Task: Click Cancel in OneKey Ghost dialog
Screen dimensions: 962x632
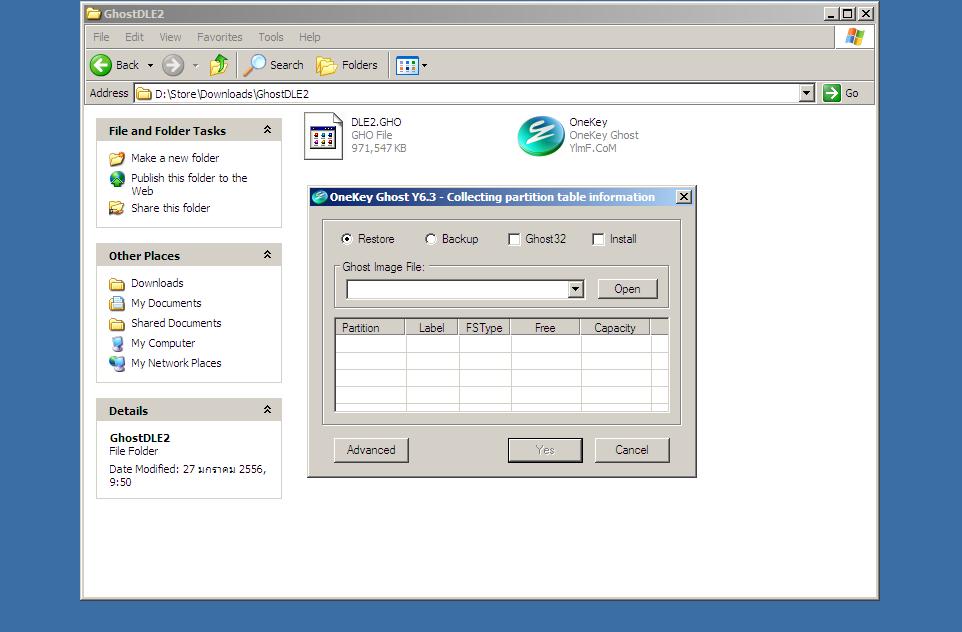Action: tap(631, 450)
